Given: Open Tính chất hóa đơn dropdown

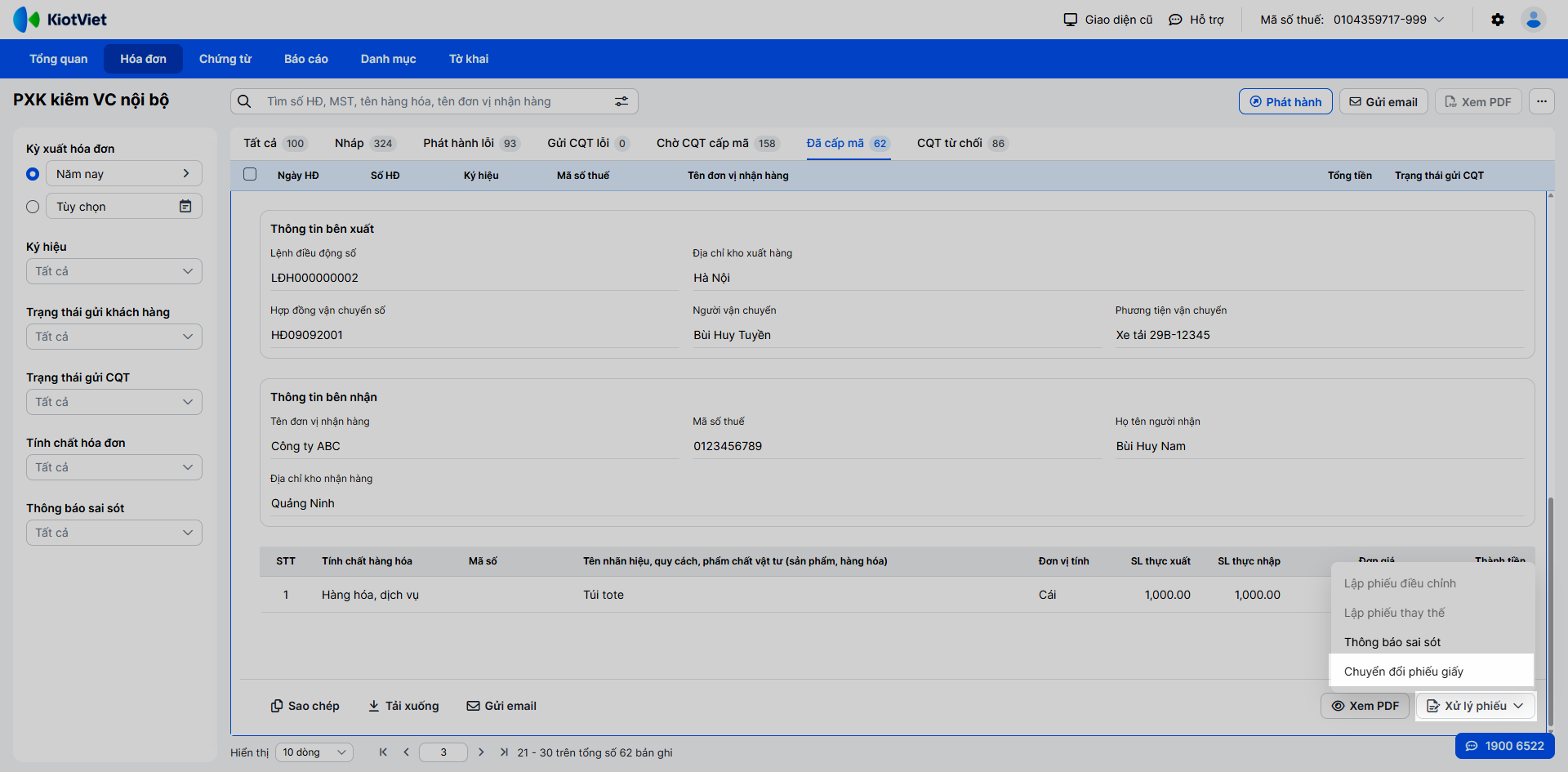Looking at the screenshot, I should click(114, 467).
